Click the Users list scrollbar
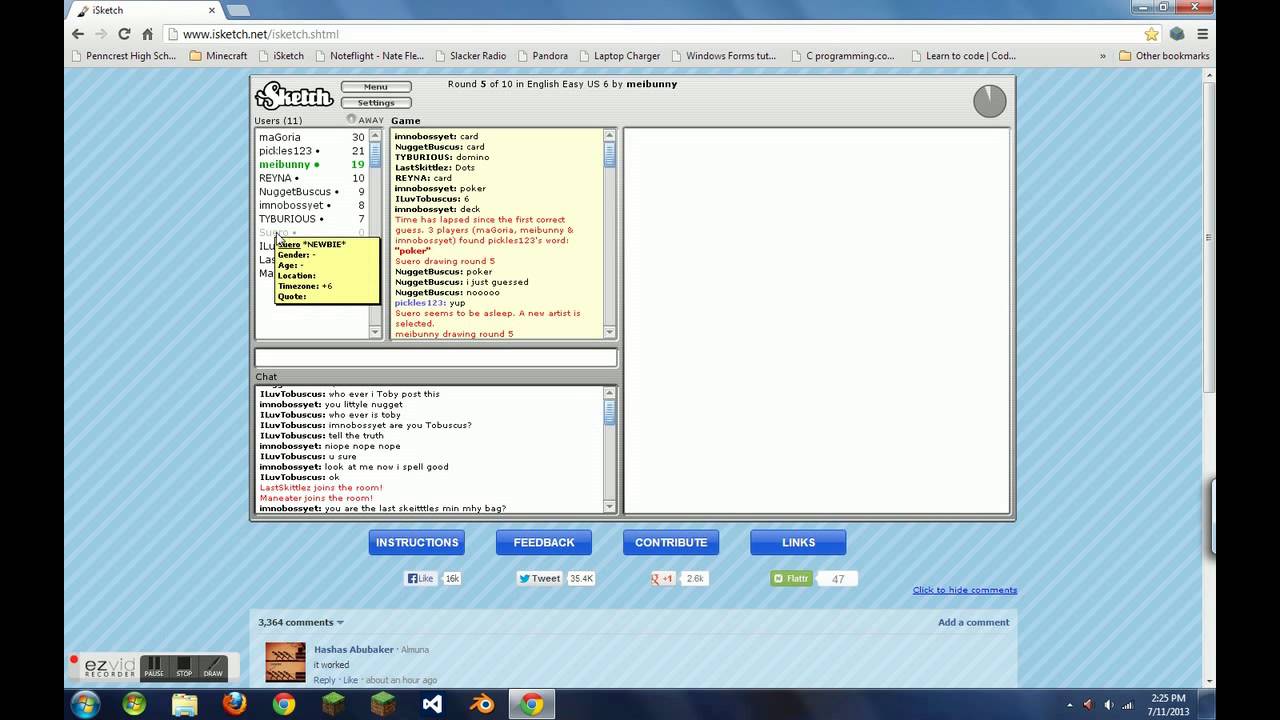This screenshot has height=720, width=1280. coord(376,233)
